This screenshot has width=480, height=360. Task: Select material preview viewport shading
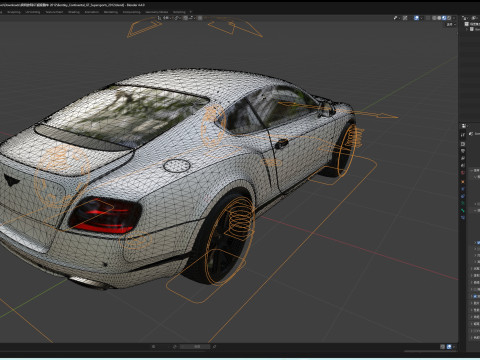pyautogui.click(x=444, y=18)
